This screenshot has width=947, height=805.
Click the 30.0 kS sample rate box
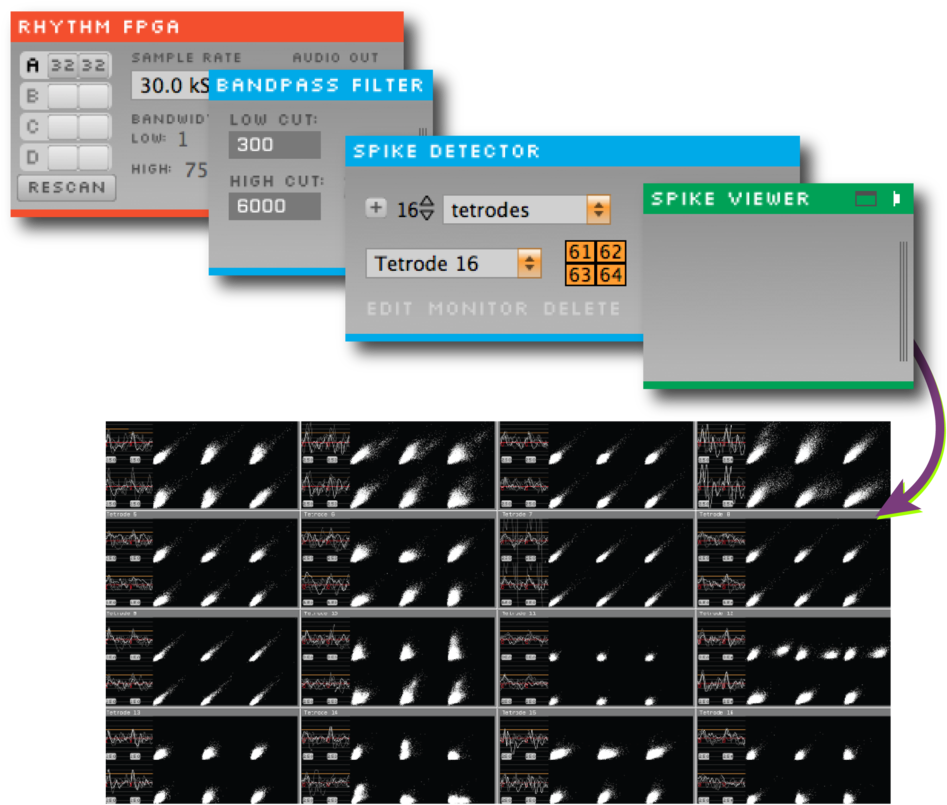pos(171,86)
